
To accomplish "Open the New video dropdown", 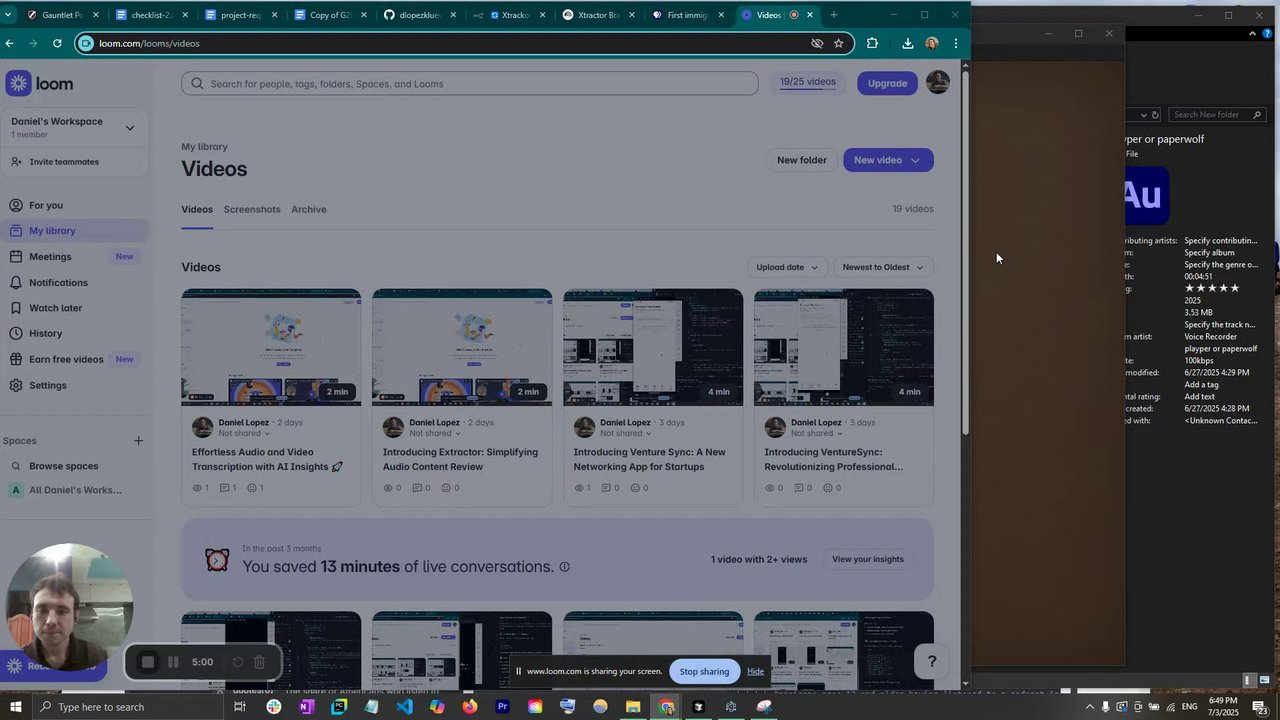I will pos(888,160).
